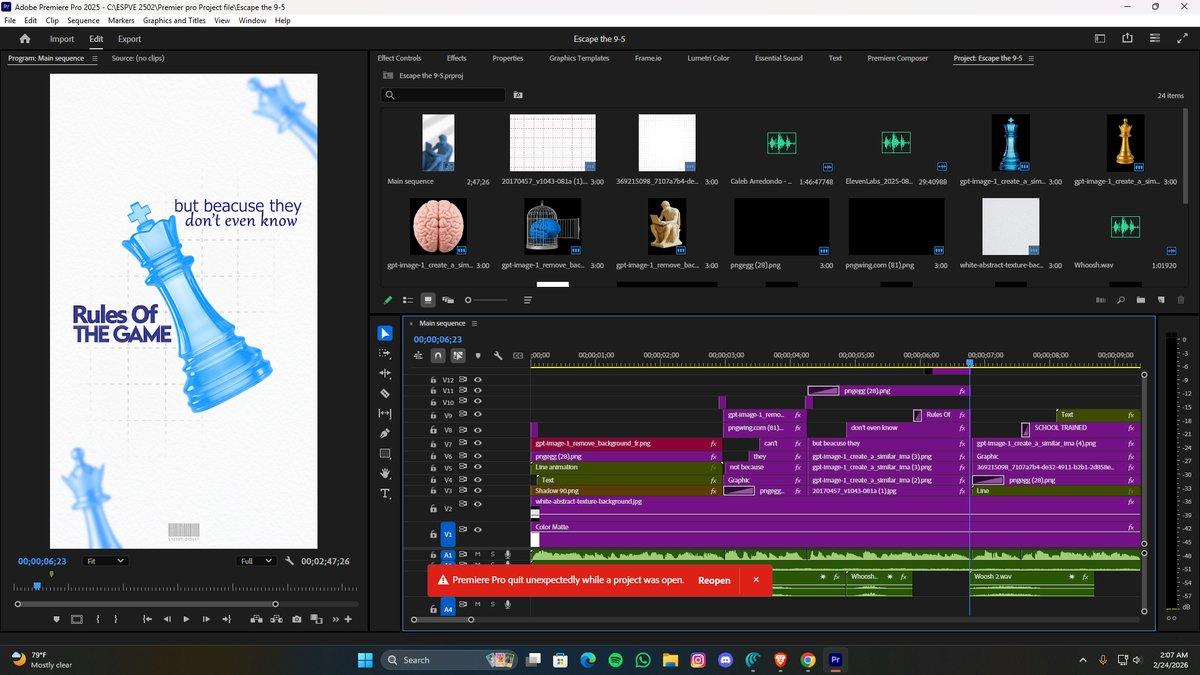
Task: Click the Export Frame camera icon
Action: click(x=297, y=619)
